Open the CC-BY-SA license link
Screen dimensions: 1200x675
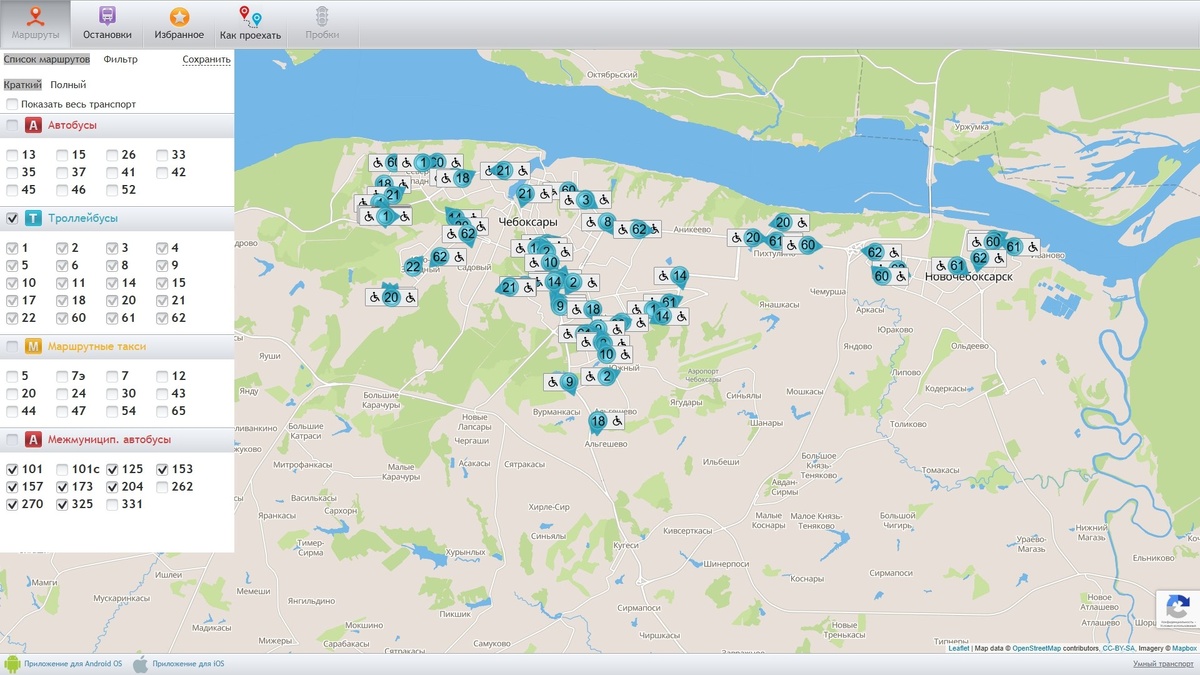[x=1118, y=649]
